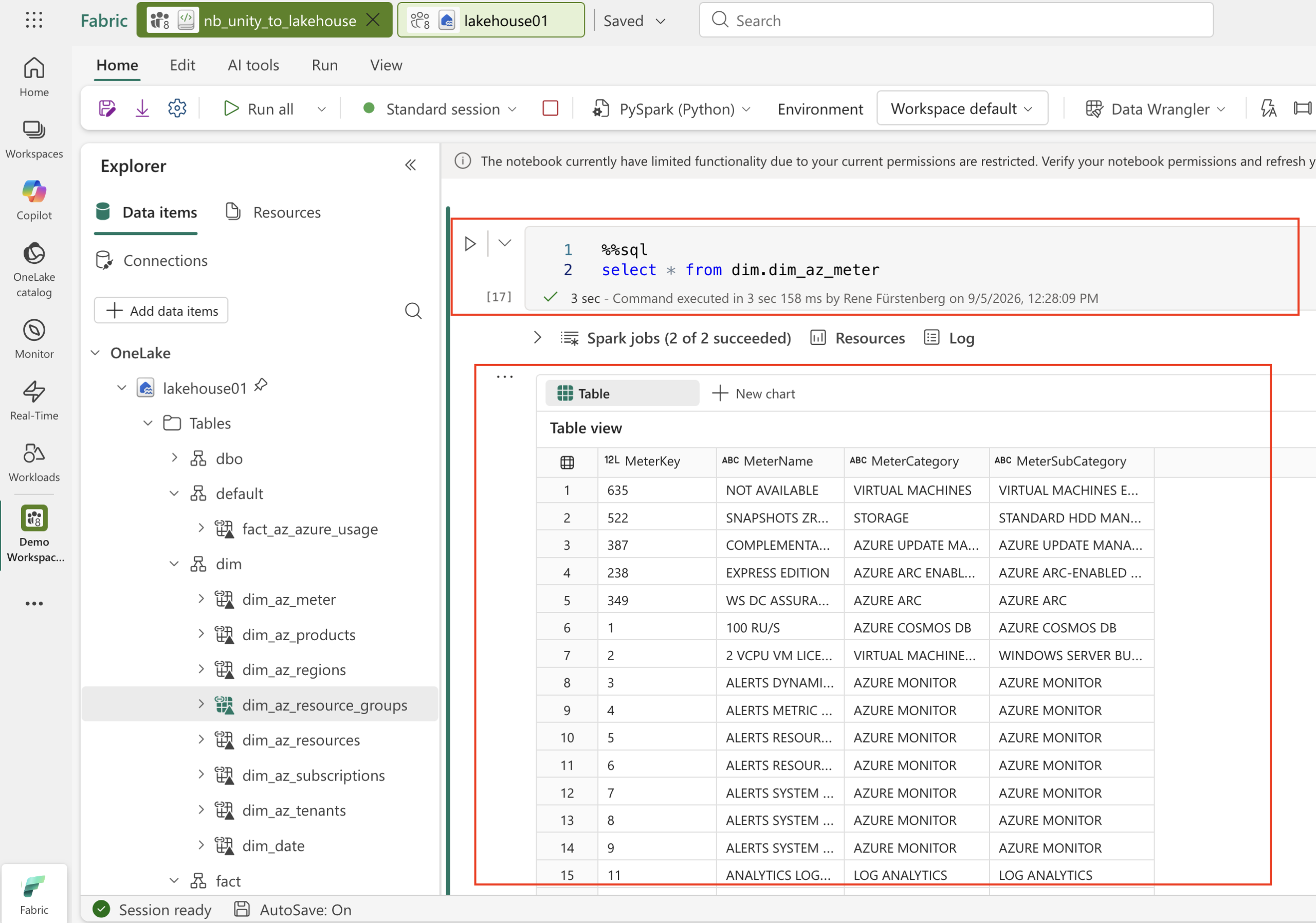1316x923 pixels.
Task: Open the AI tools ribbon tab
Action: click(x=253, y=65)
